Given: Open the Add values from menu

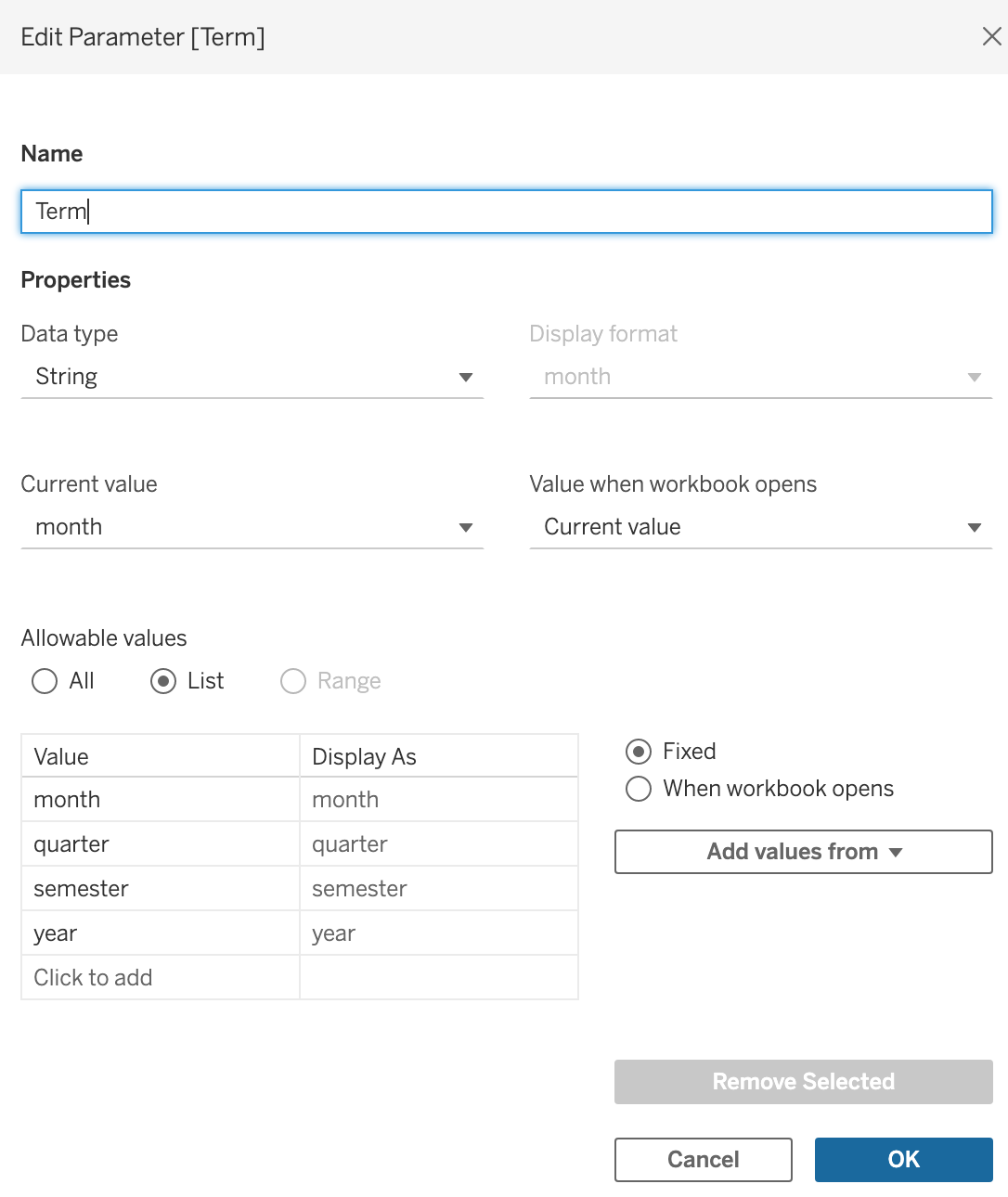Looking at the screenshot, I should coord(804,852).
